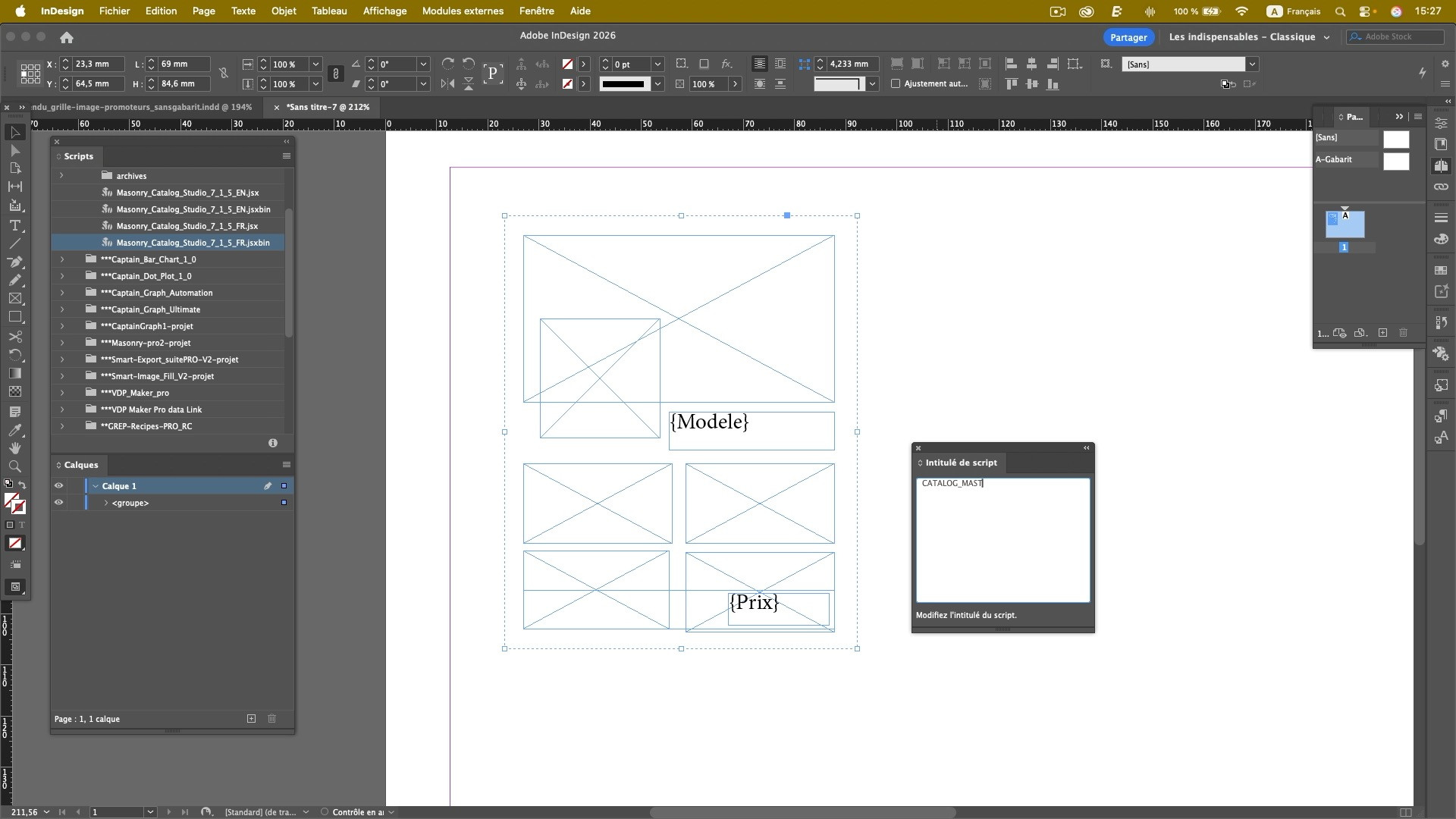Viewport: 1456px width, 819px height.
Task: Click the script label text field
Action: click(x=1003, y=540)
